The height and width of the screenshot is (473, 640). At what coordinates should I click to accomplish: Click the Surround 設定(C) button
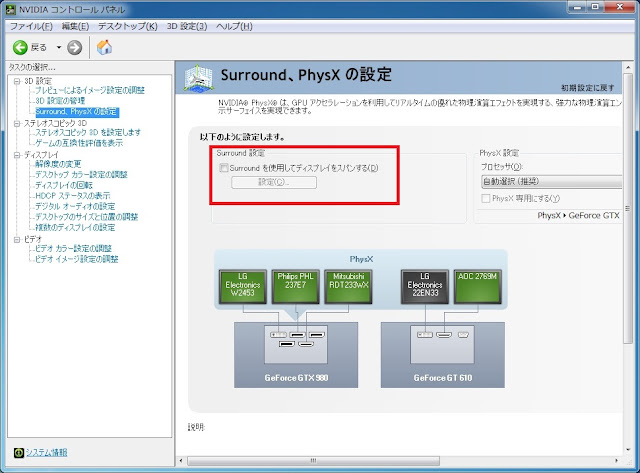click(x=274, y=182)
